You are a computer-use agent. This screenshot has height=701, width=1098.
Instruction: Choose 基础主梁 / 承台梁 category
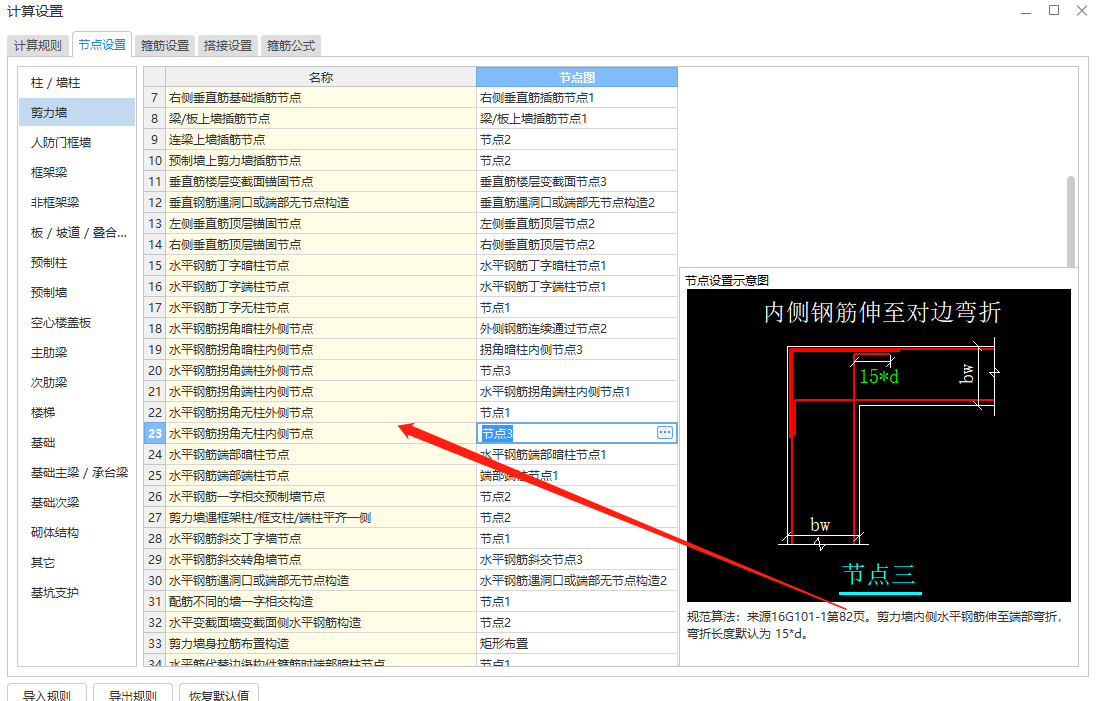pos(77,473)
